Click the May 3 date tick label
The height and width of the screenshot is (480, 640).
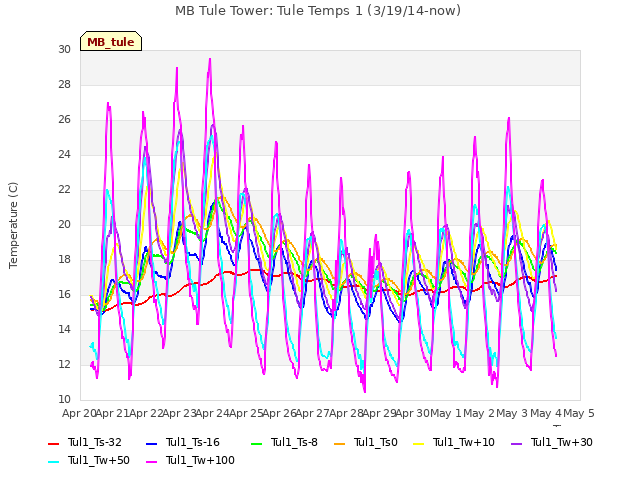[x=513, y=413]
